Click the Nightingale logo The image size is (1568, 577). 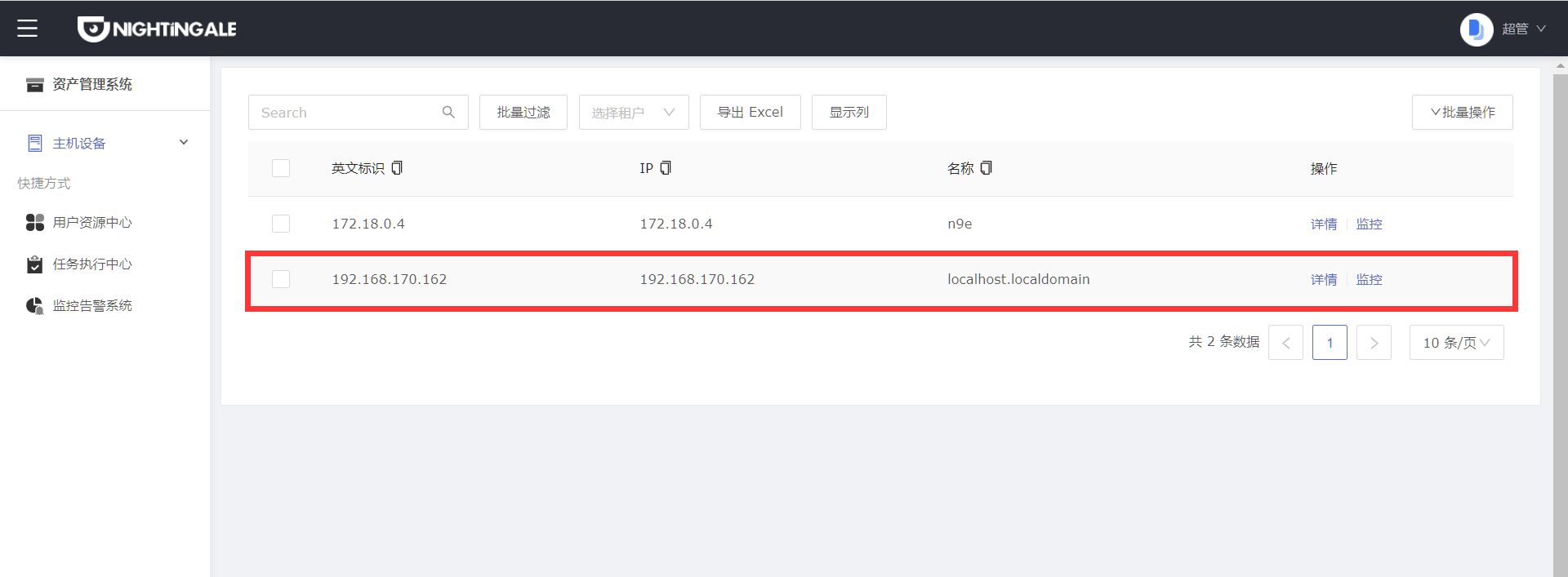pyautogui.click(x=157, y=29)
